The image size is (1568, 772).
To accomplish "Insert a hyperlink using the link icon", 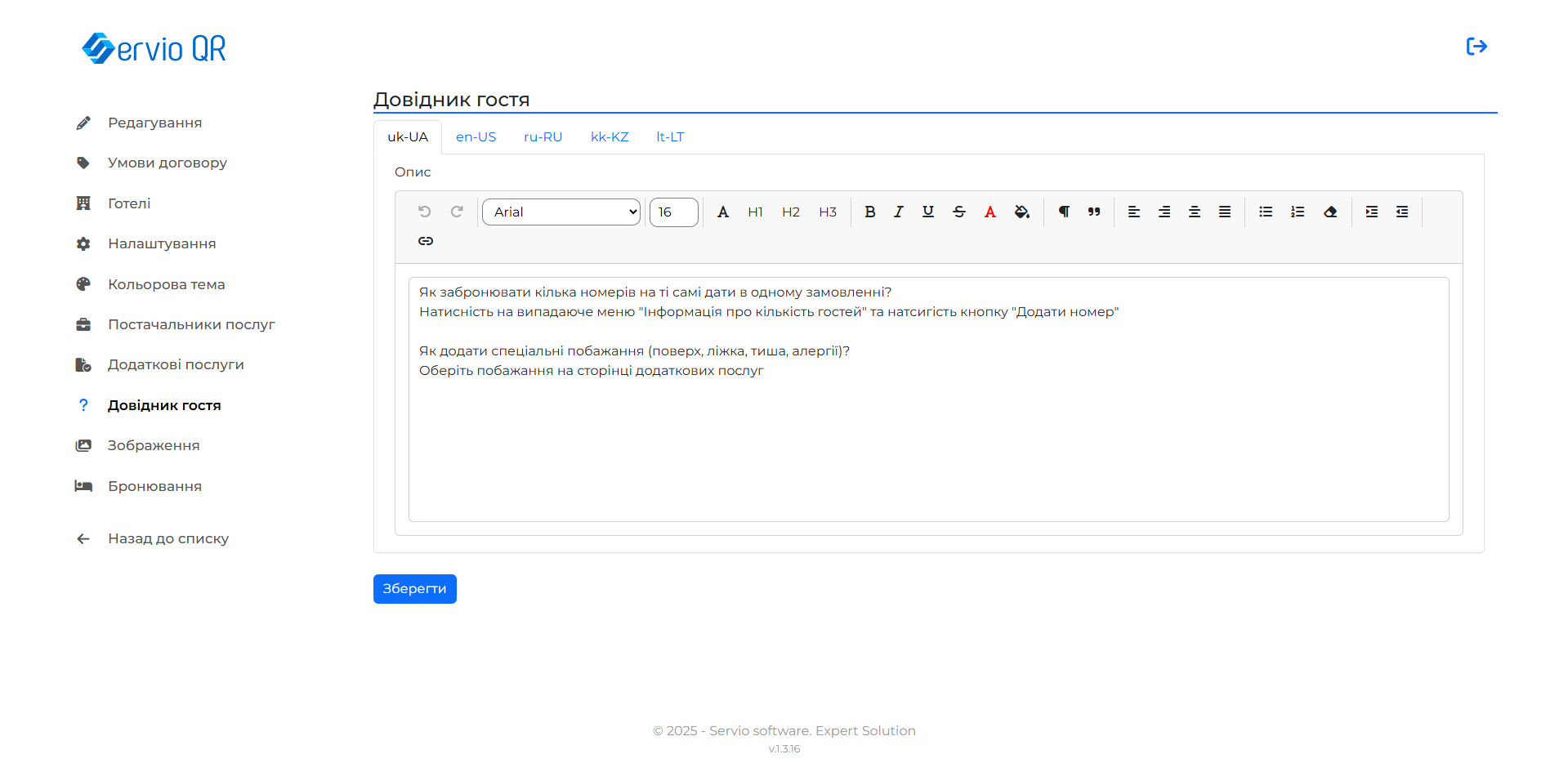I will 426,241.
